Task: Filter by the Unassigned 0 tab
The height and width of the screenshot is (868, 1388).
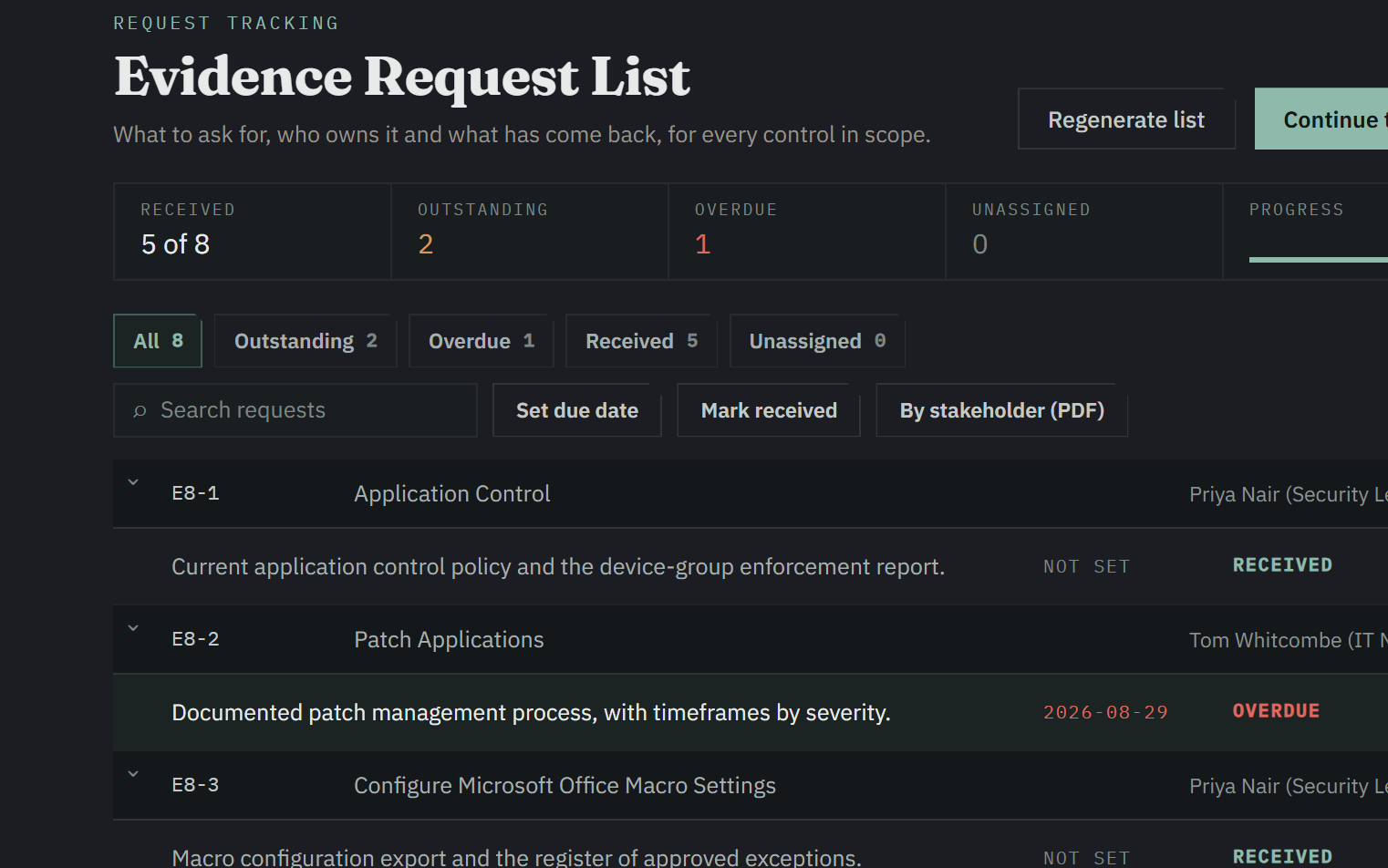Action: click(x=817, y=341)
